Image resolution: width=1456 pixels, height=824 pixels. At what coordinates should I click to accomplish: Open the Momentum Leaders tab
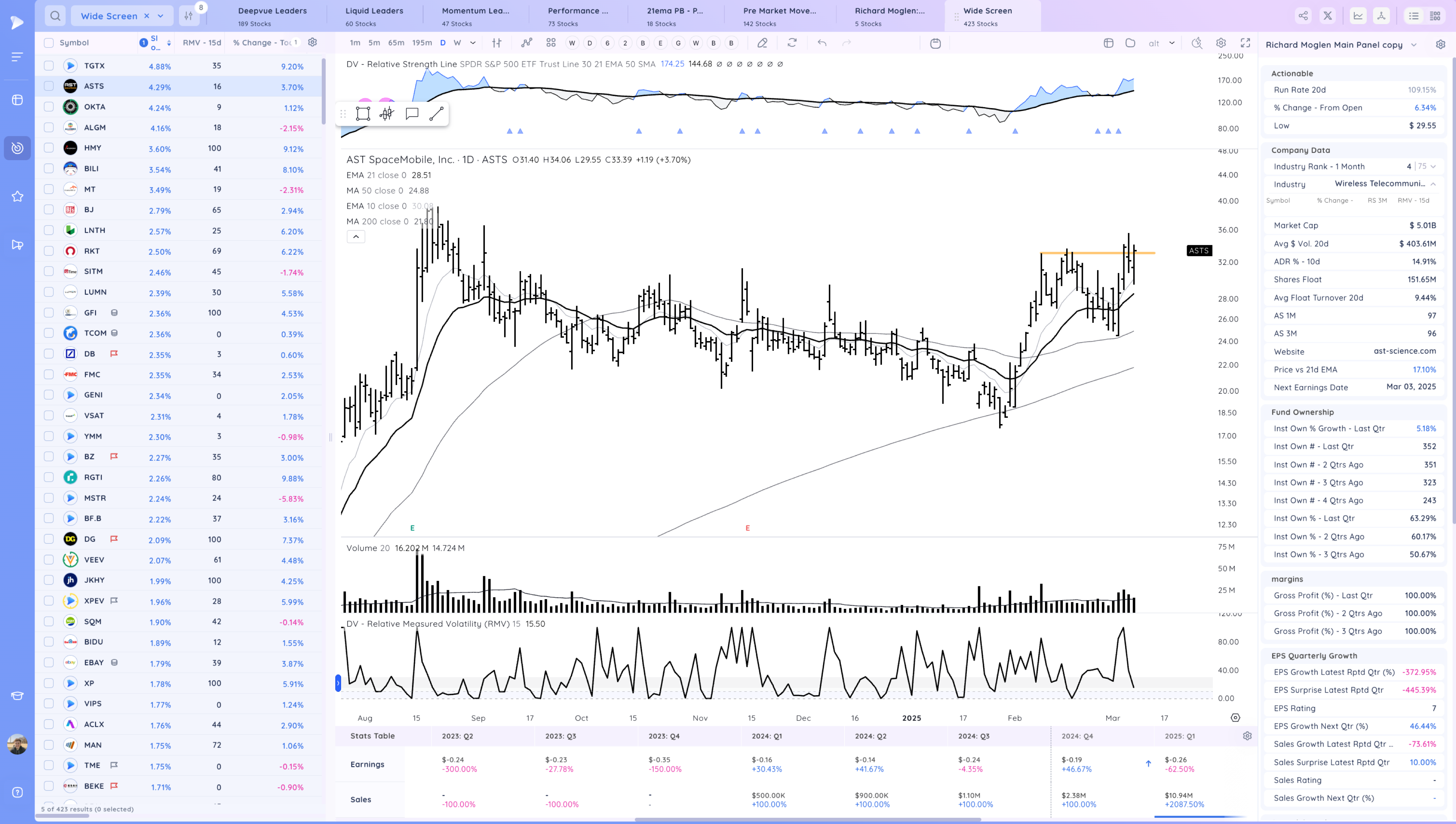click(475, 16)
